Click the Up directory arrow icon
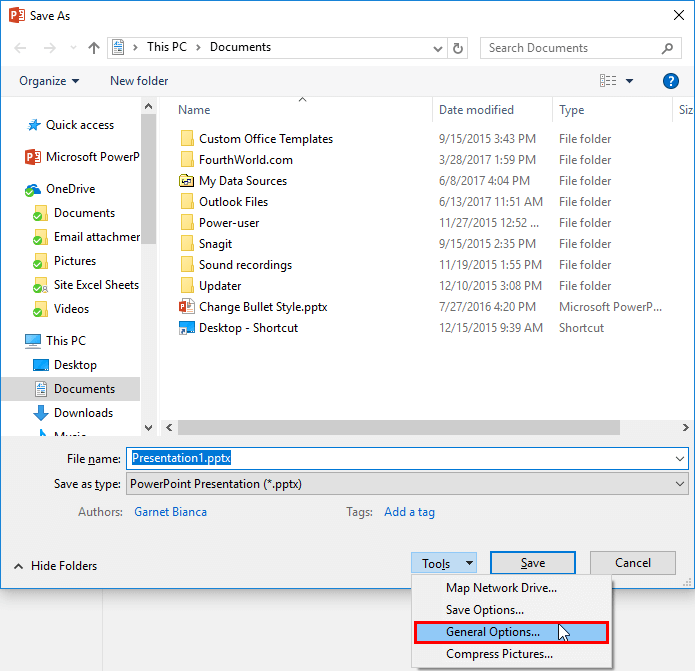695x671 pixels. [94, 48]
